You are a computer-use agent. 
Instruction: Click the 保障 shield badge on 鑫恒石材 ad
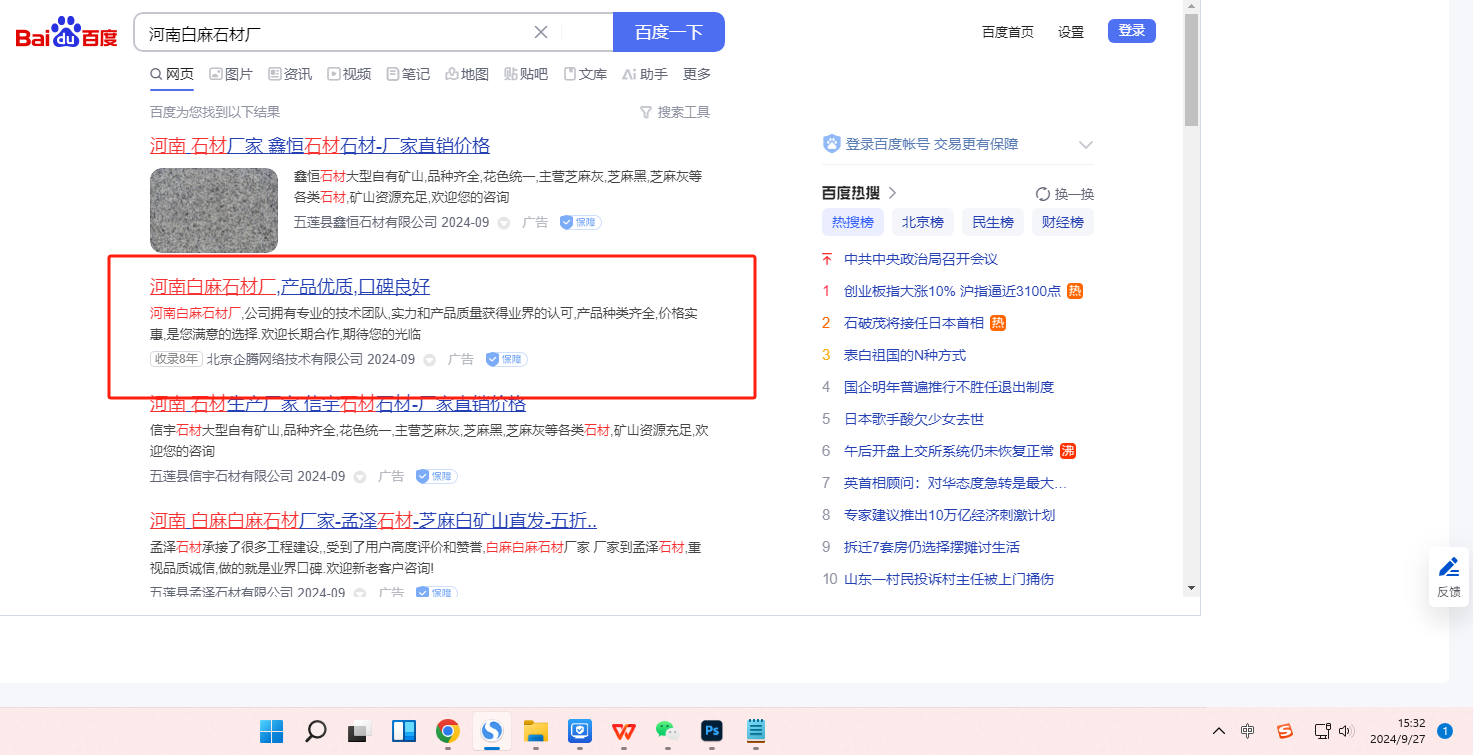[x=580, y=222]
